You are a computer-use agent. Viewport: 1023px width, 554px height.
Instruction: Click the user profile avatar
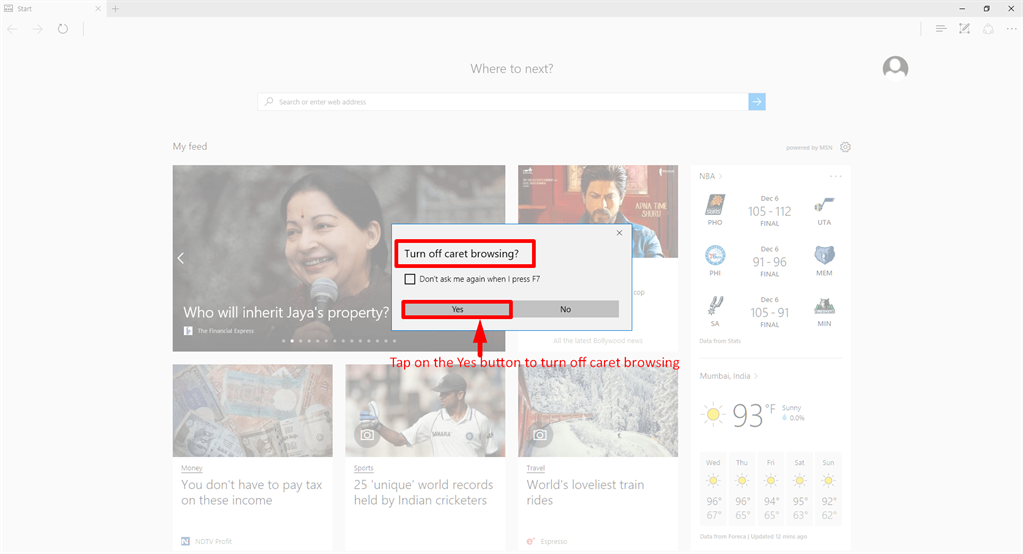coord(895,68)
